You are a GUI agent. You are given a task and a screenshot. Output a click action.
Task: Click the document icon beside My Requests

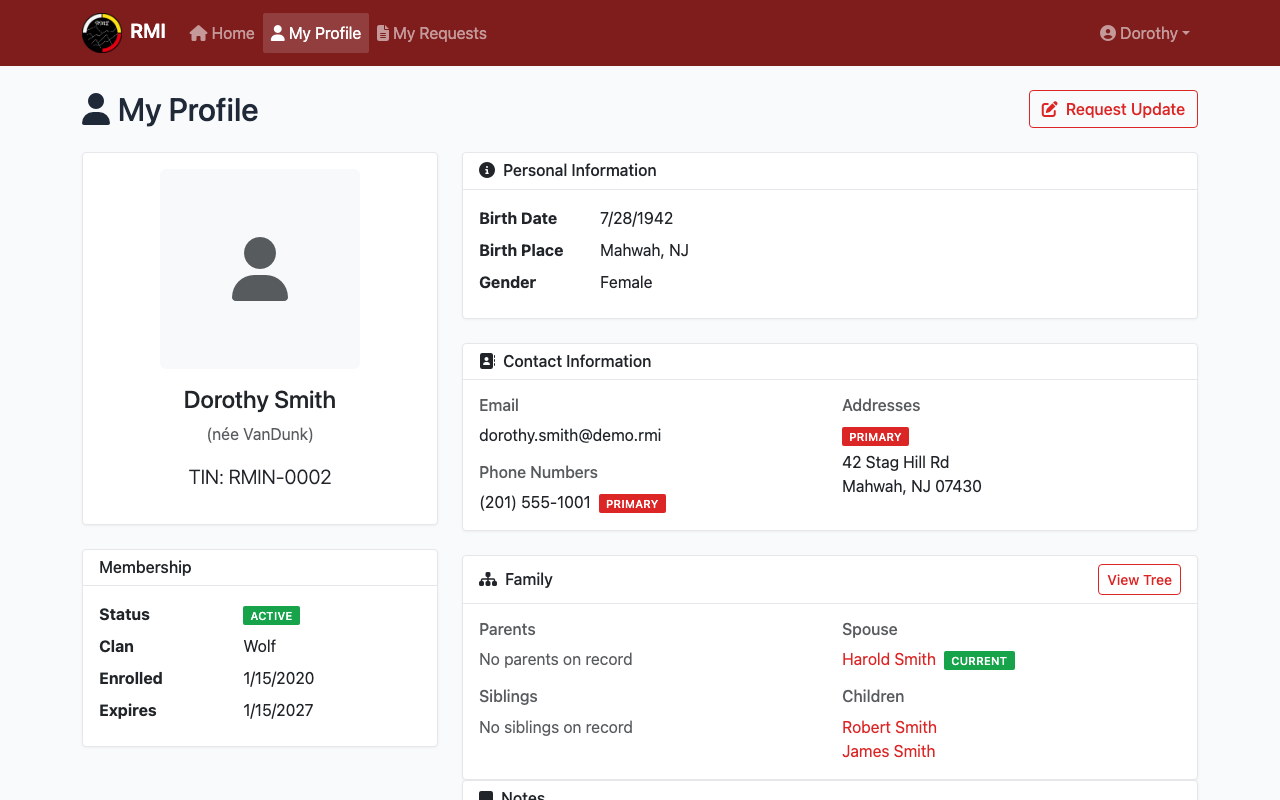(383, 33)
